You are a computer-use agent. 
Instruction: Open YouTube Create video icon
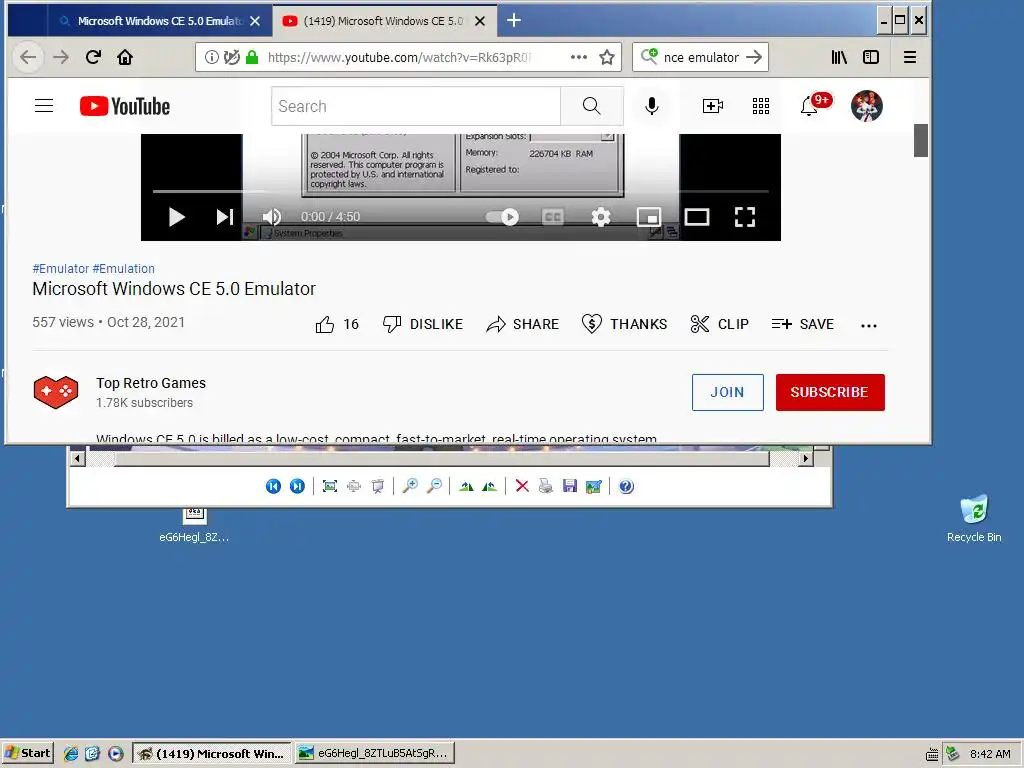coord(712,106)
